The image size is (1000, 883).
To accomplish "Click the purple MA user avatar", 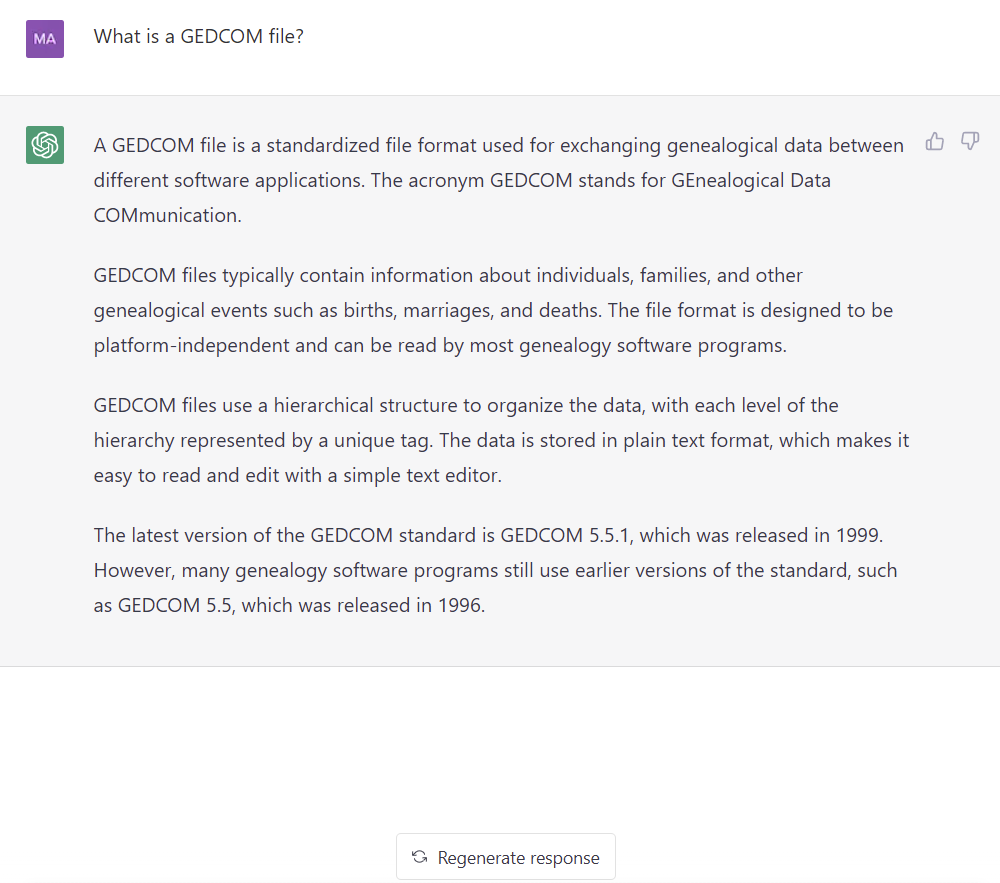I will click(x=45, y=39).
